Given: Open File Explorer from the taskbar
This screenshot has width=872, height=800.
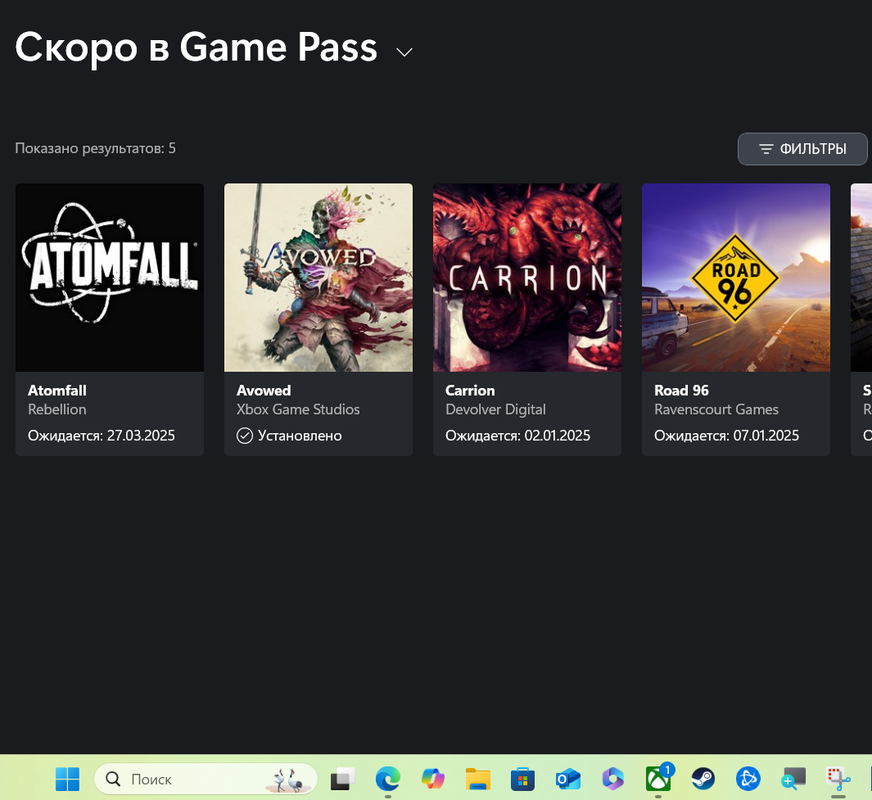Looking at the screenshot, I should pos(478,779).
